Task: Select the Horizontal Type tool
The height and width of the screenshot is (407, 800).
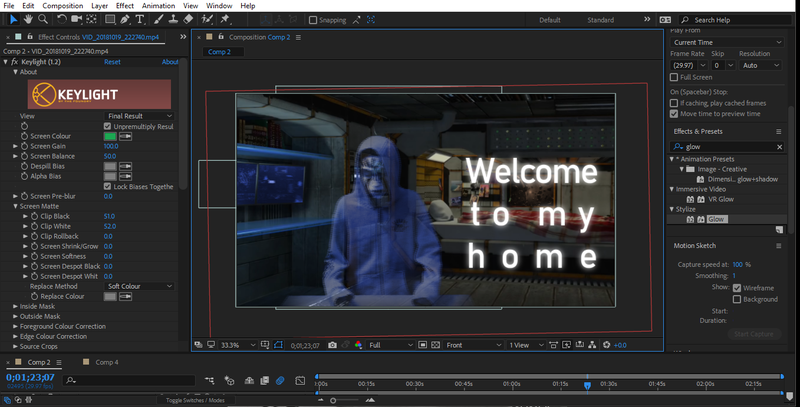Action: pos(140,19)
